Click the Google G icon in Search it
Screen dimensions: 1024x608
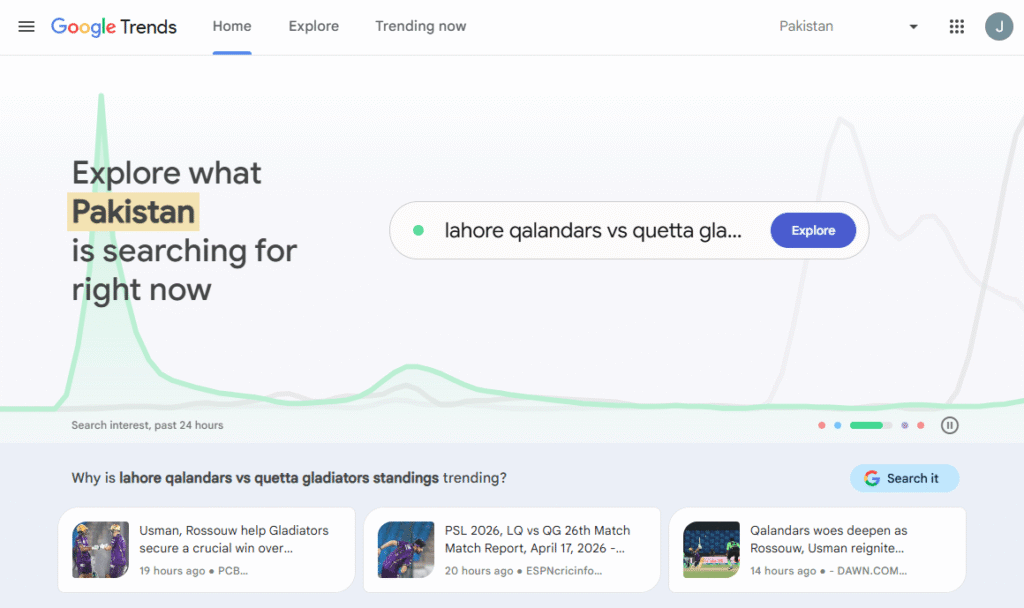872,479
